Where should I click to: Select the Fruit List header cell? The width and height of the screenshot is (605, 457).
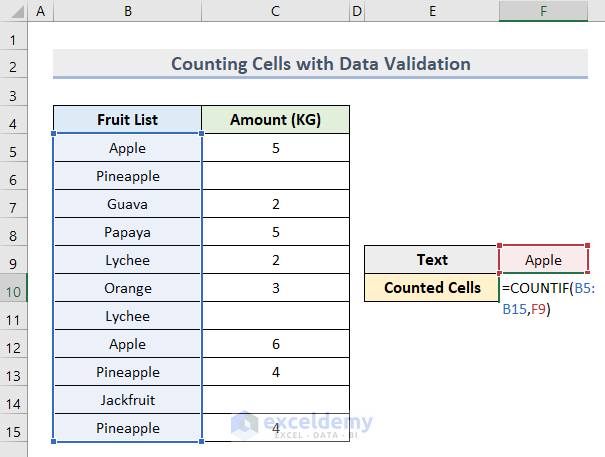(127, 120)
